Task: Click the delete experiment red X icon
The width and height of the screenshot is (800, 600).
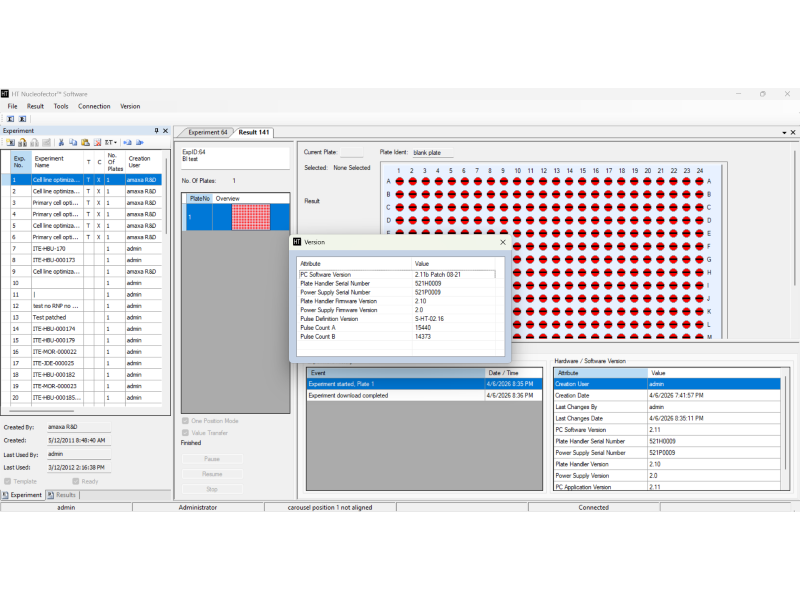Action: [x=97, y=142]
